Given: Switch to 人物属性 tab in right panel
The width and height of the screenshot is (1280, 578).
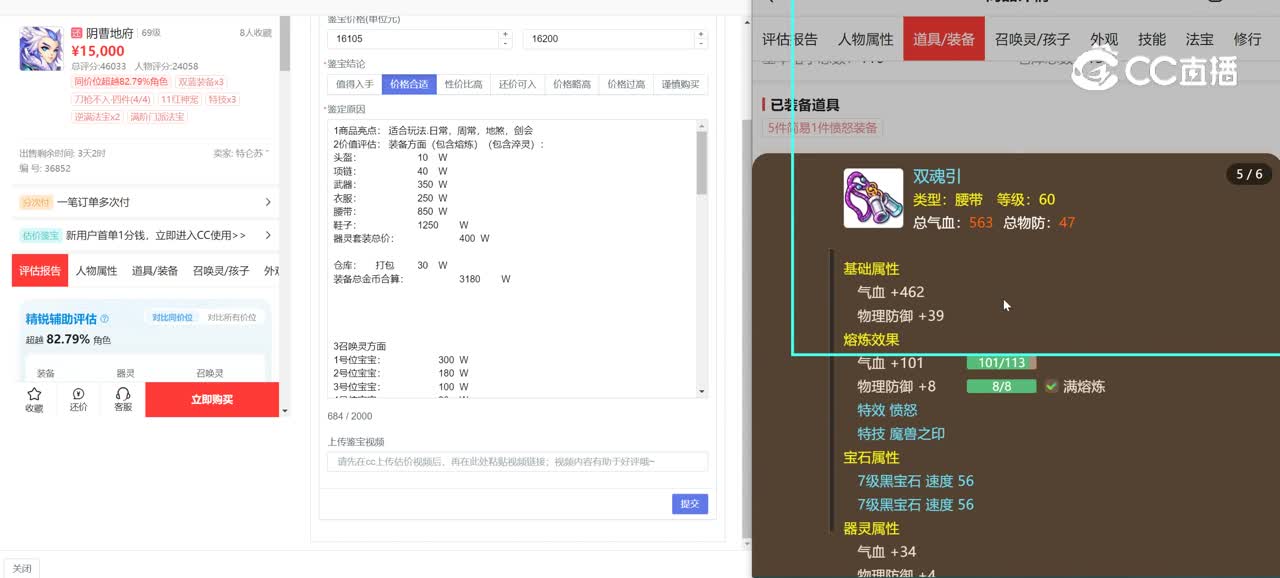Looking at the screenshot, I should (x=865, y=39).
